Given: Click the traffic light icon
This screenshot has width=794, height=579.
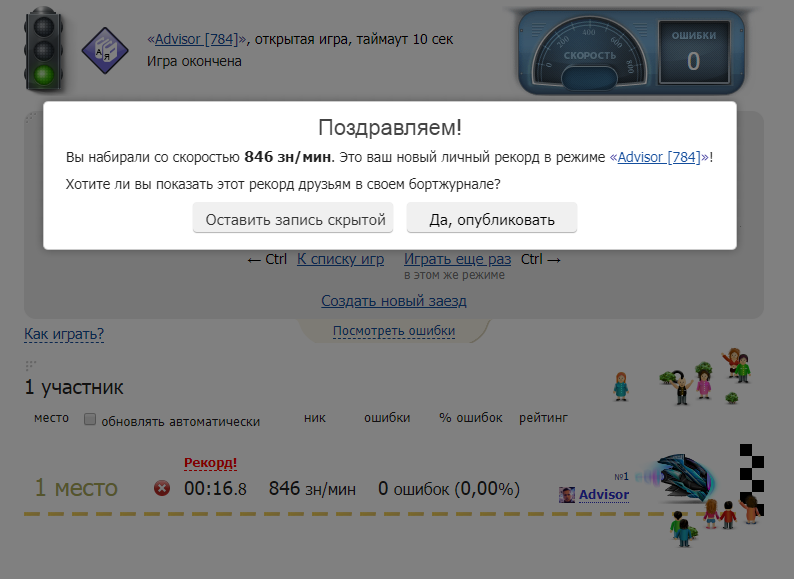Looking at the screenshot, I should click(x=44, y=50).
